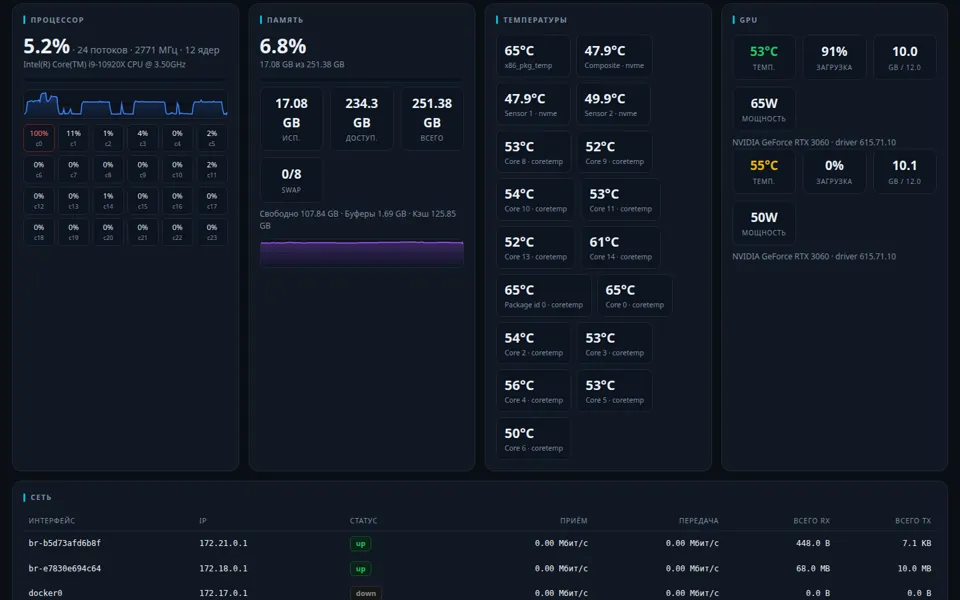The height and width of the screenshot is (600, 960).
Task: Click the green 53°C GPU temperature tile
Action: (x=763, y=57)
